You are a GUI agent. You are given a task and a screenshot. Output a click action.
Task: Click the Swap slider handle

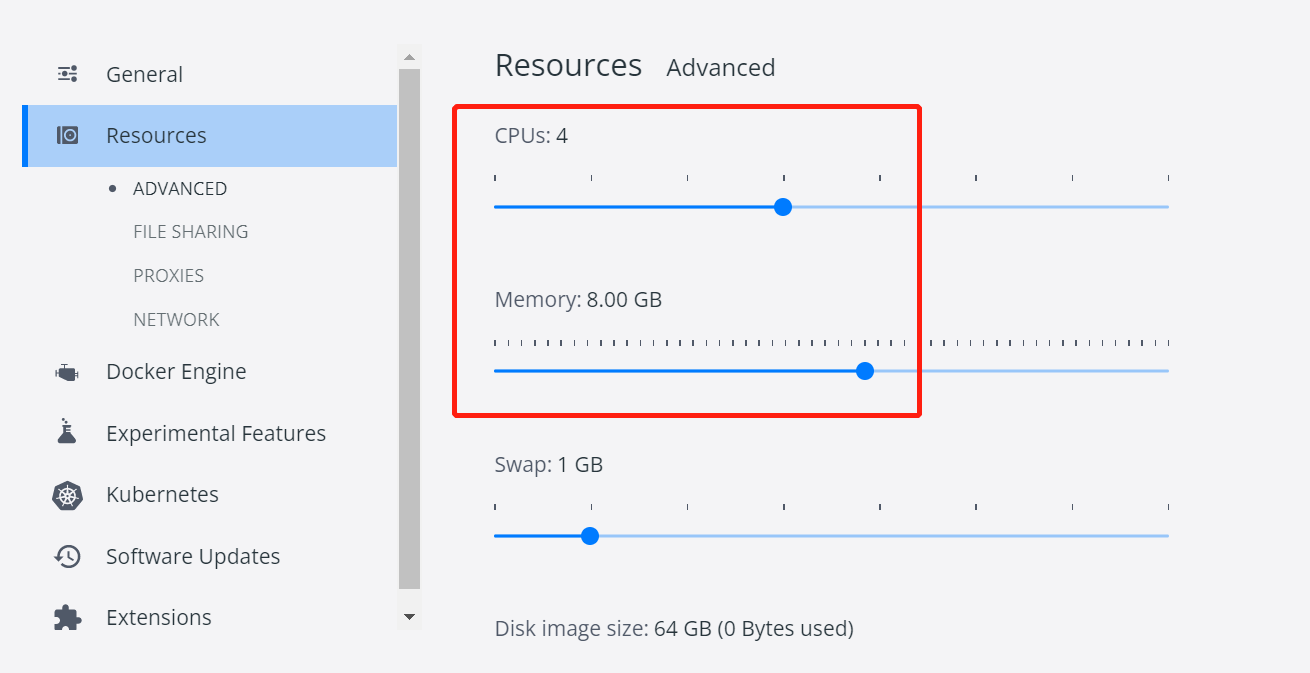(x=590, y=536)
